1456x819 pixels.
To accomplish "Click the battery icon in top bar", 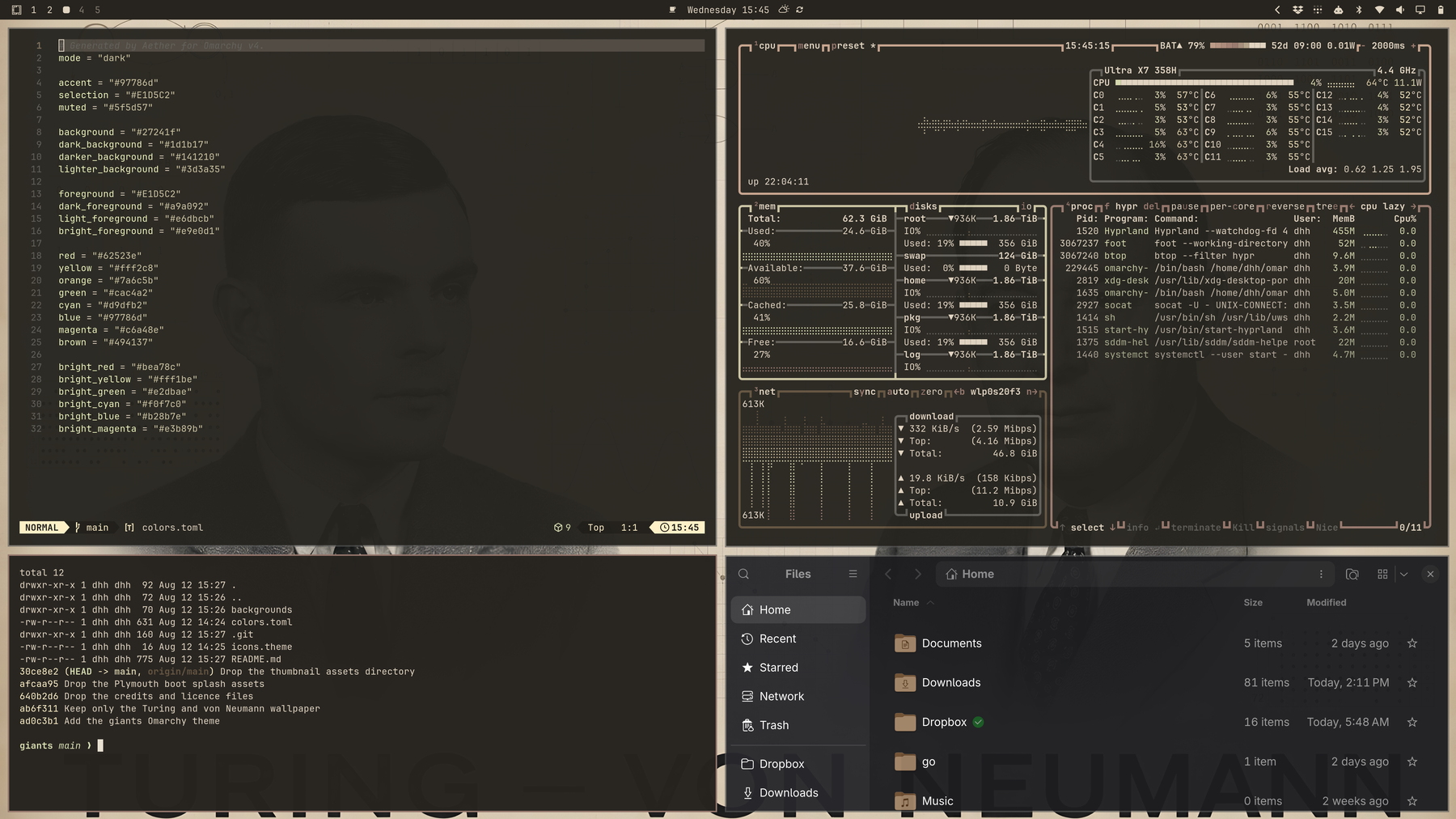I will [1441, 10].
